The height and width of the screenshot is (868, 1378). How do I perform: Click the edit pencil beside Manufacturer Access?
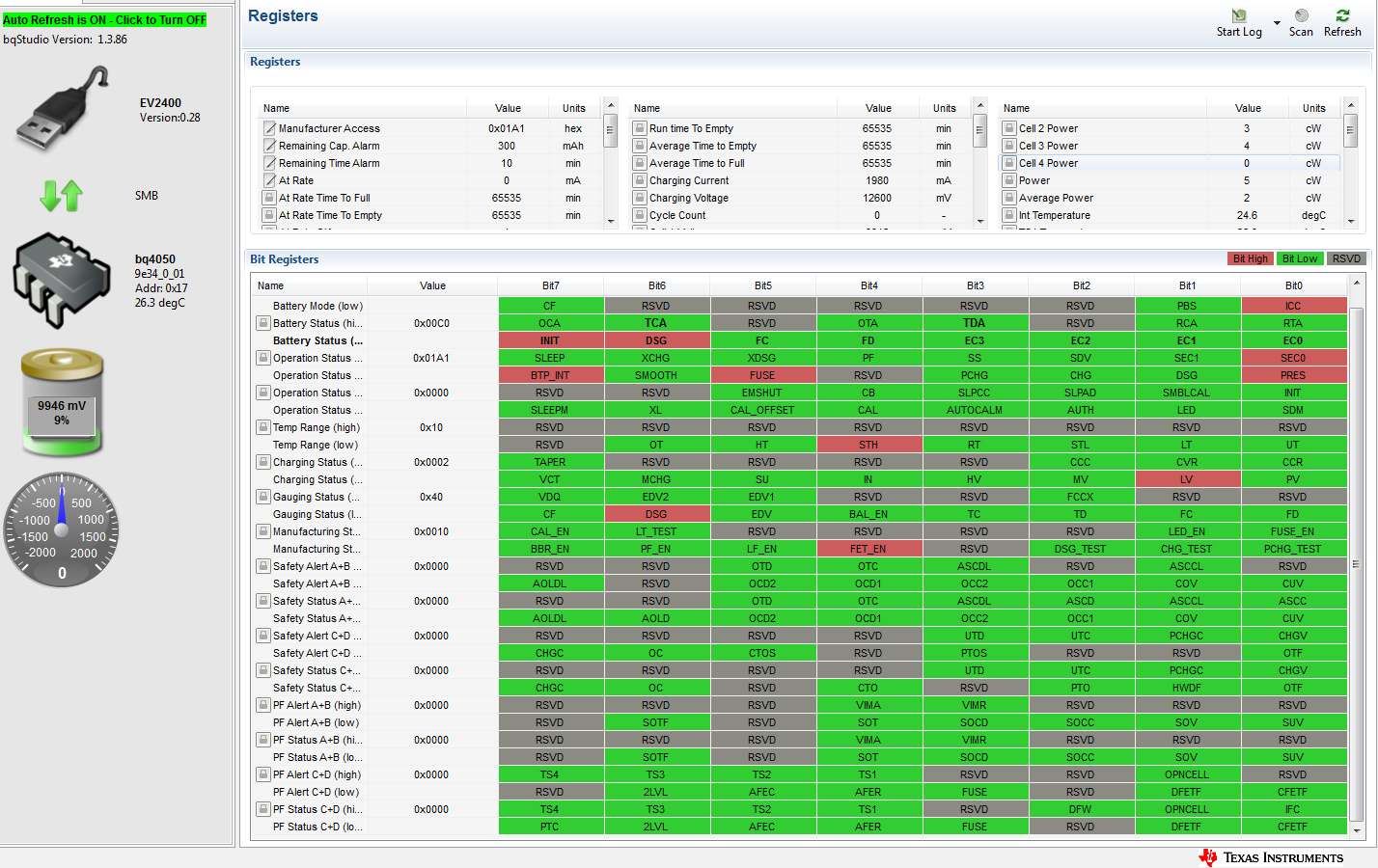point(270,128)
